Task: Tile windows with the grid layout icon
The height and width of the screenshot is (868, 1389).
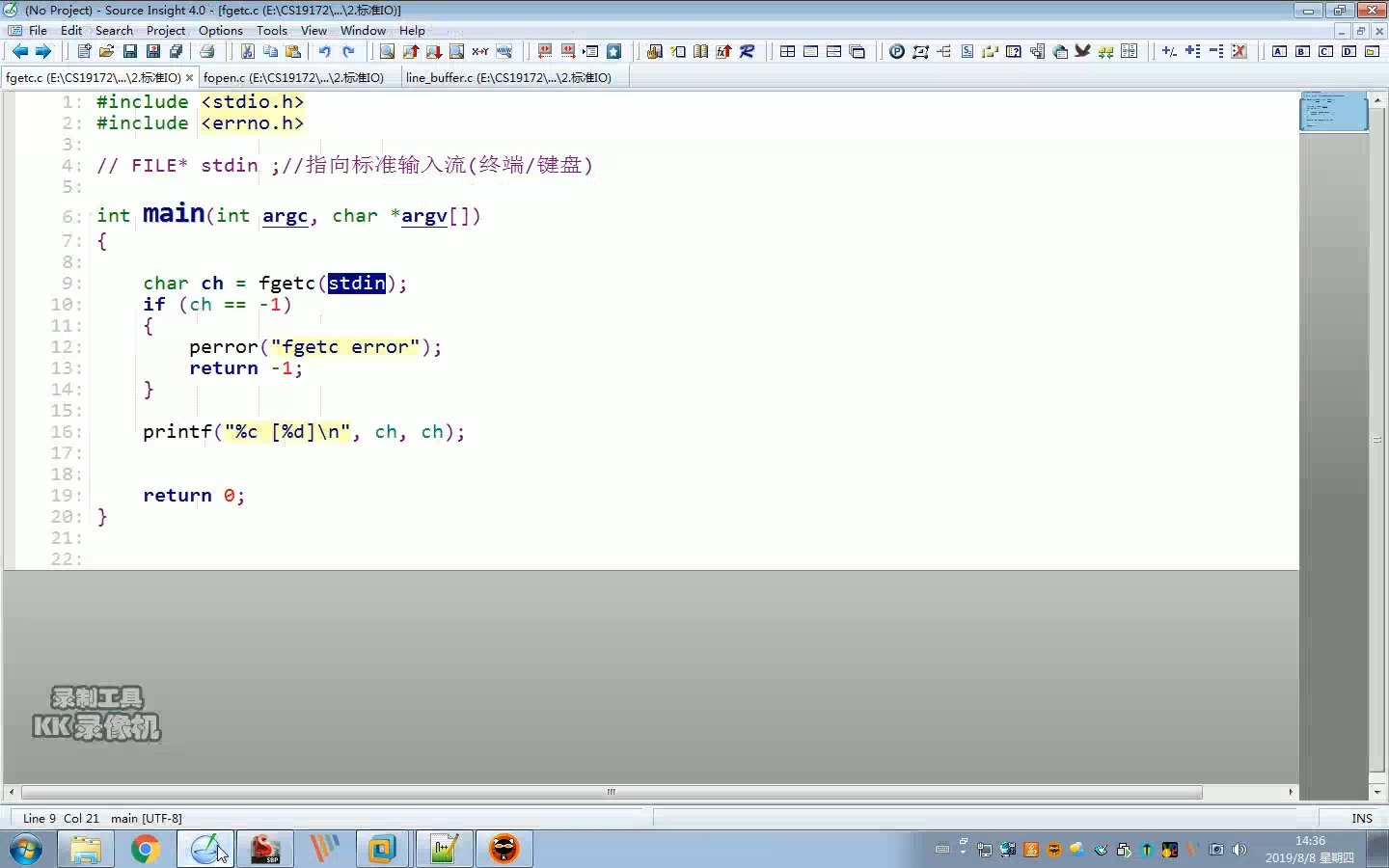Action: click(x=788, y=52)
